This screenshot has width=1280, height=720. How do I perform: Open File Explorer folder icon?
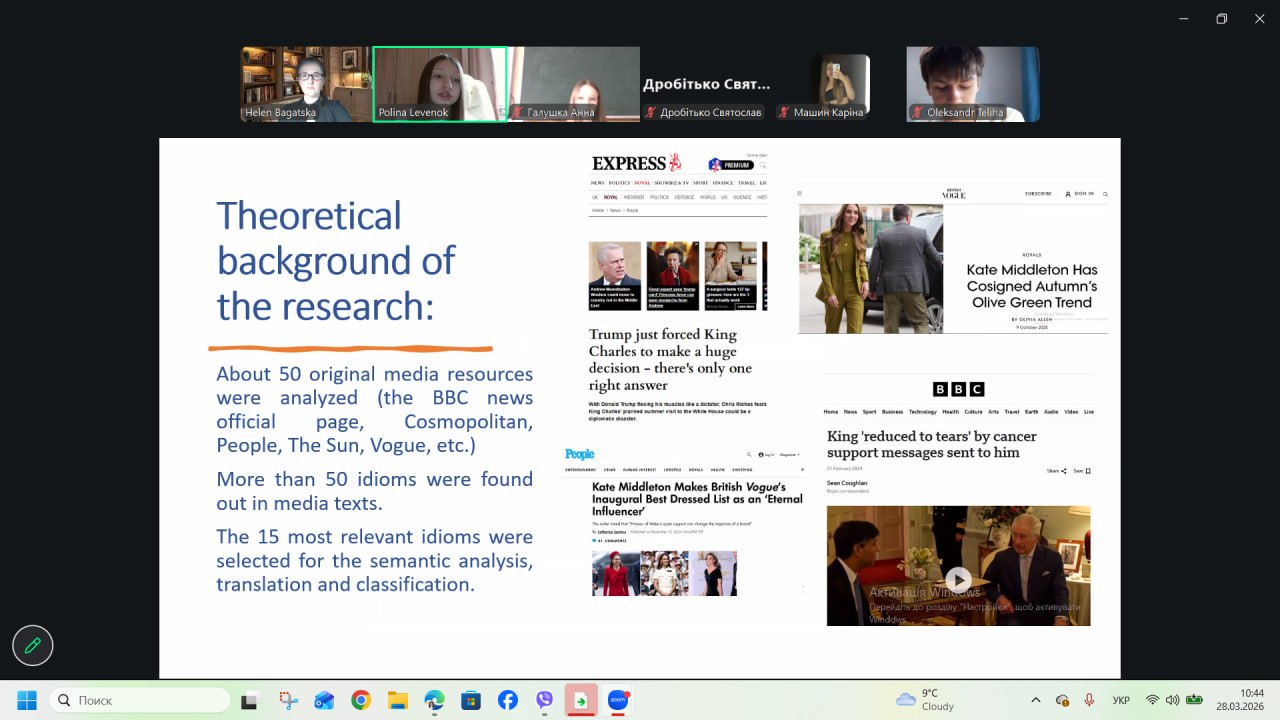pyautogui.click(x=397, y=700)
